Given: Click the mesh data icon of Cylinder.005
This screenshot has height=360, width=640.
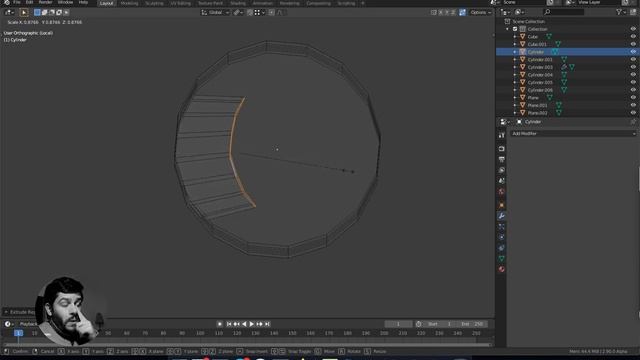Looking at the screenshot, I should pyautogui.click(x=564, y=82).
